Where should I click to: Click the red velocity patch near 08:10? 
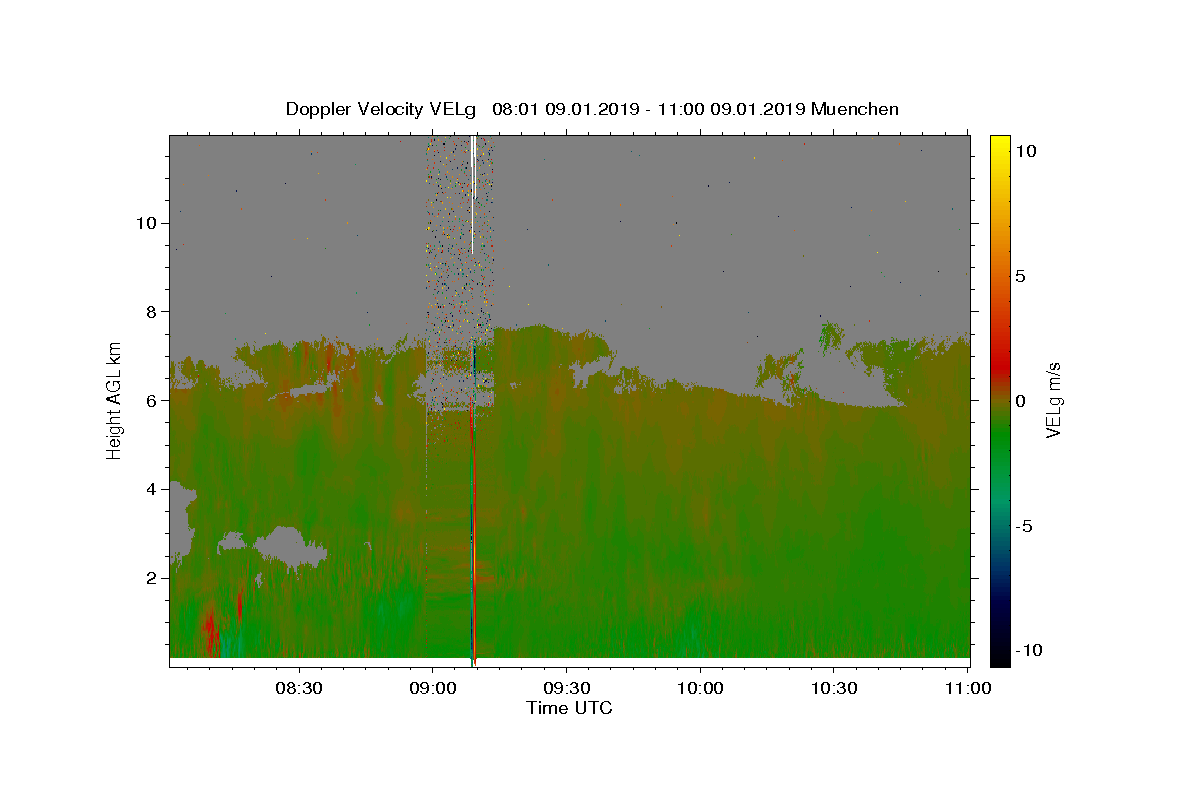click(x=210, y=630)
